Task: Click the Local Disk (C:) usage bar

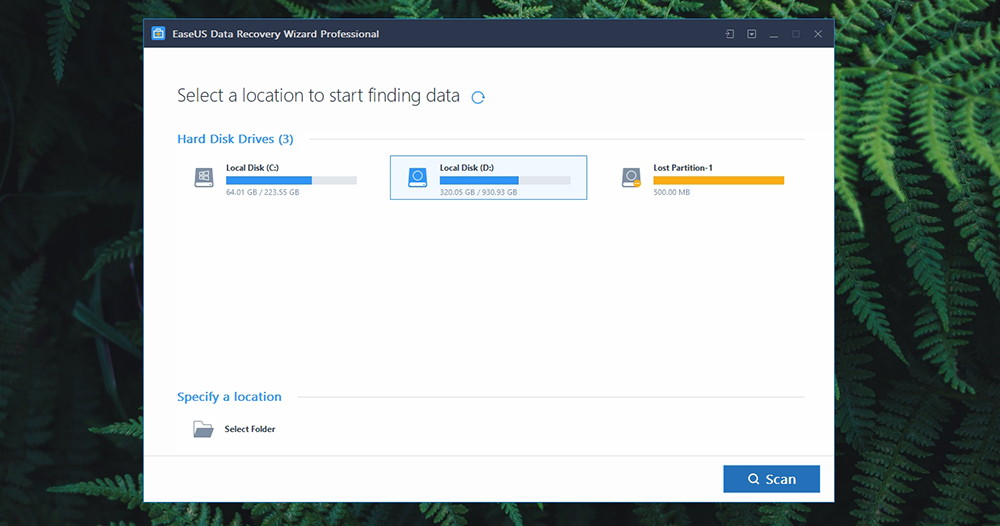Action: (291, 180)
